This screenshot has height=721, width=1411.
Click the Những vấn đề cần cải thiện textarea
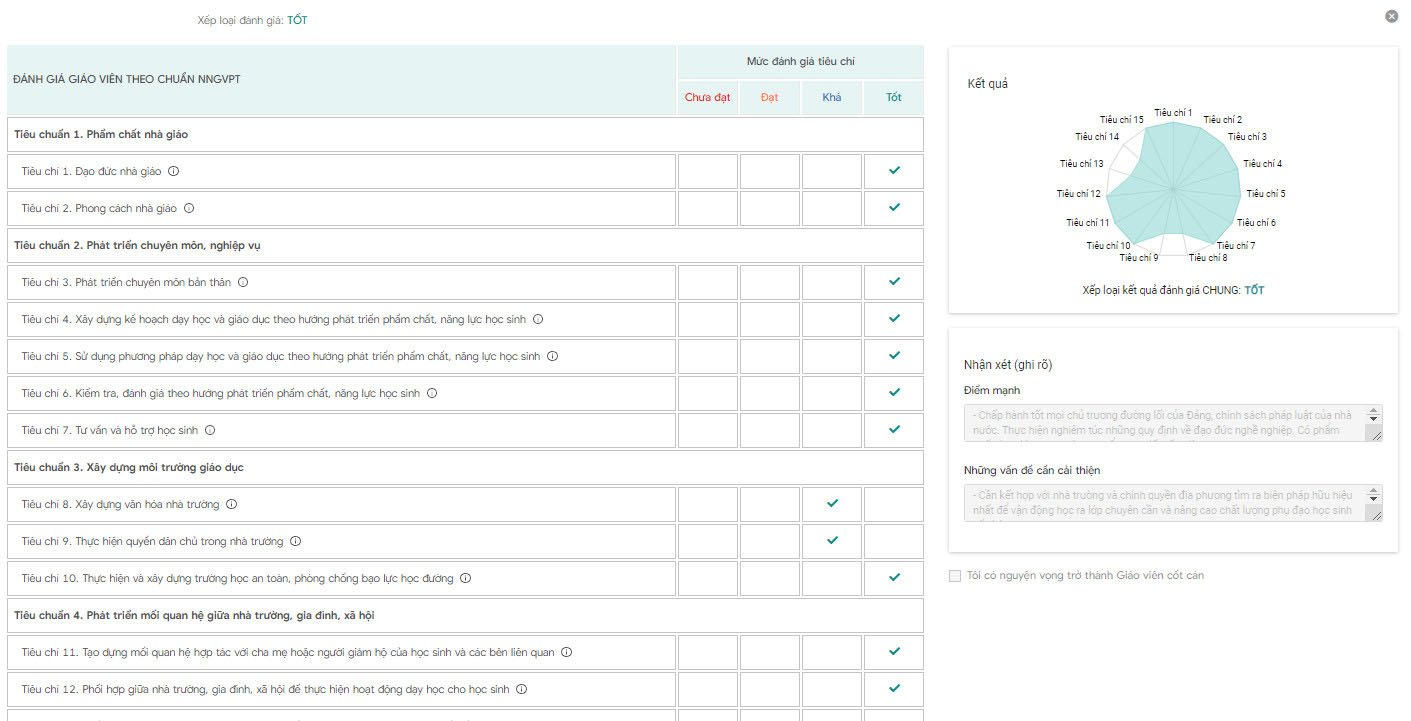[x=1165, y=503]
